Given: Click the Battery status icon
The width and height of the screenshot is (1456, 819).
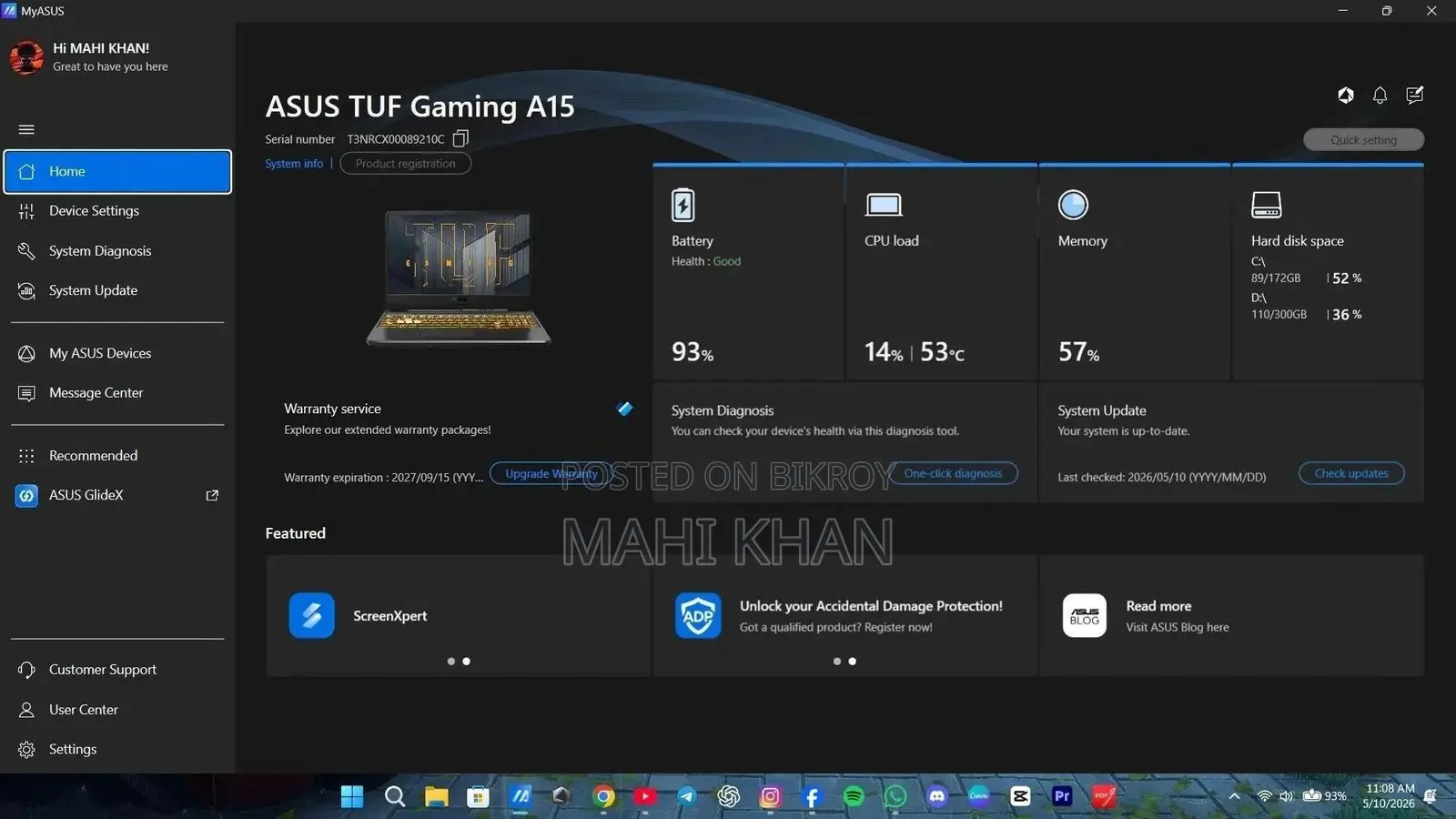Looking at the screenshot, I should (x=682, y=205).
